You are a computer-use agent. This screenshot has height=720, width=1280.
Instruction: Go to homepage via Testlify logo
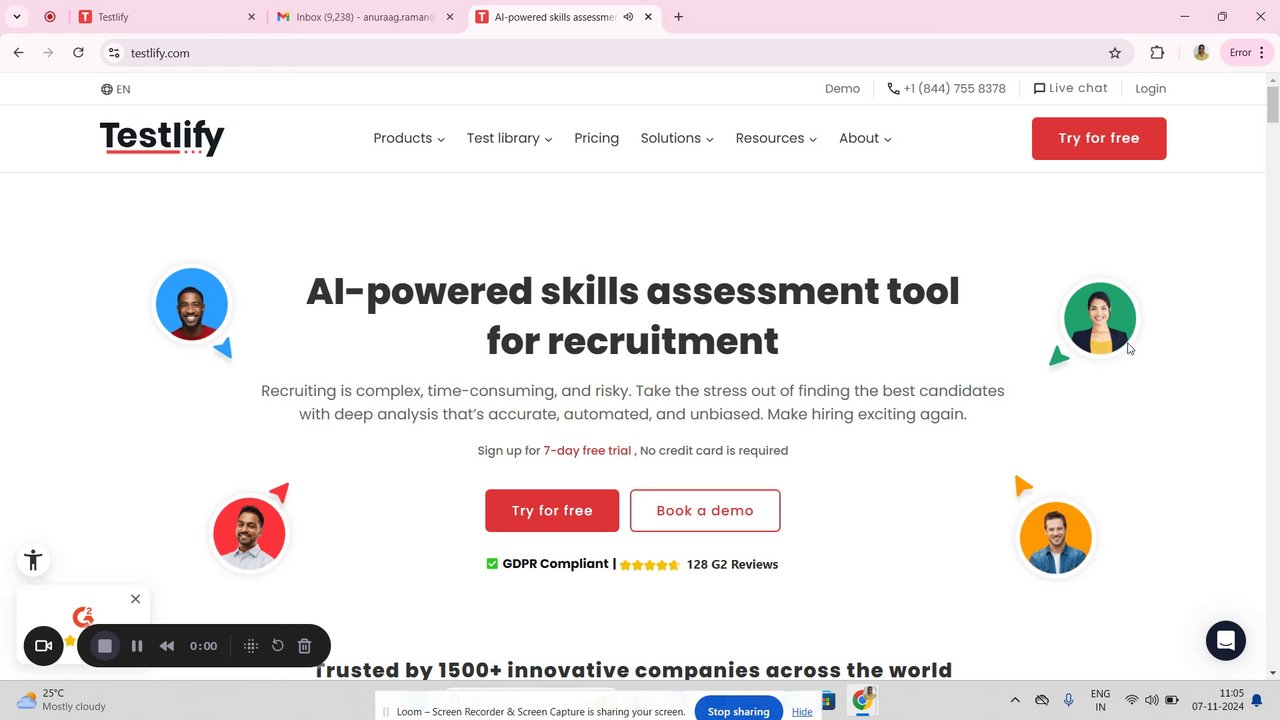pos(162,138)
